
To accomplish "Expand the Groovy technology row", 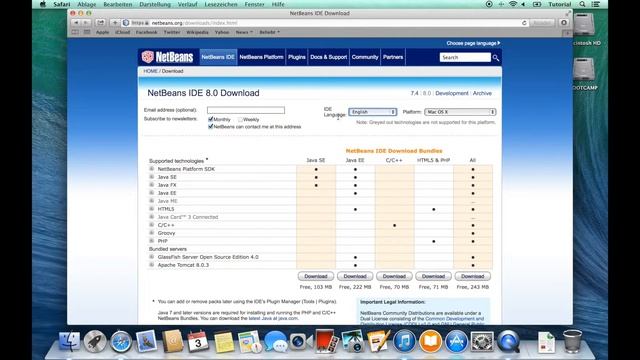I will tap(151, 233).
